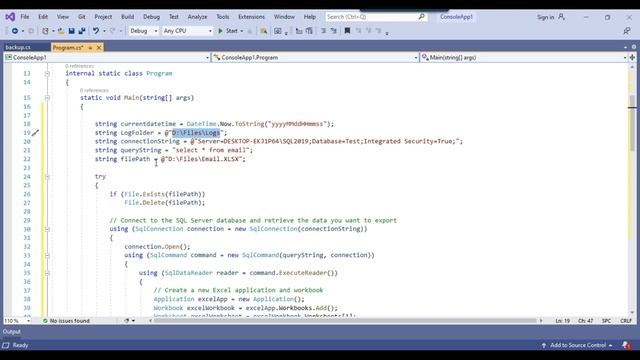The height and width of the screenshot is (360, 640).
Task: Open the Build menu
Action: (x=127, y=17)
